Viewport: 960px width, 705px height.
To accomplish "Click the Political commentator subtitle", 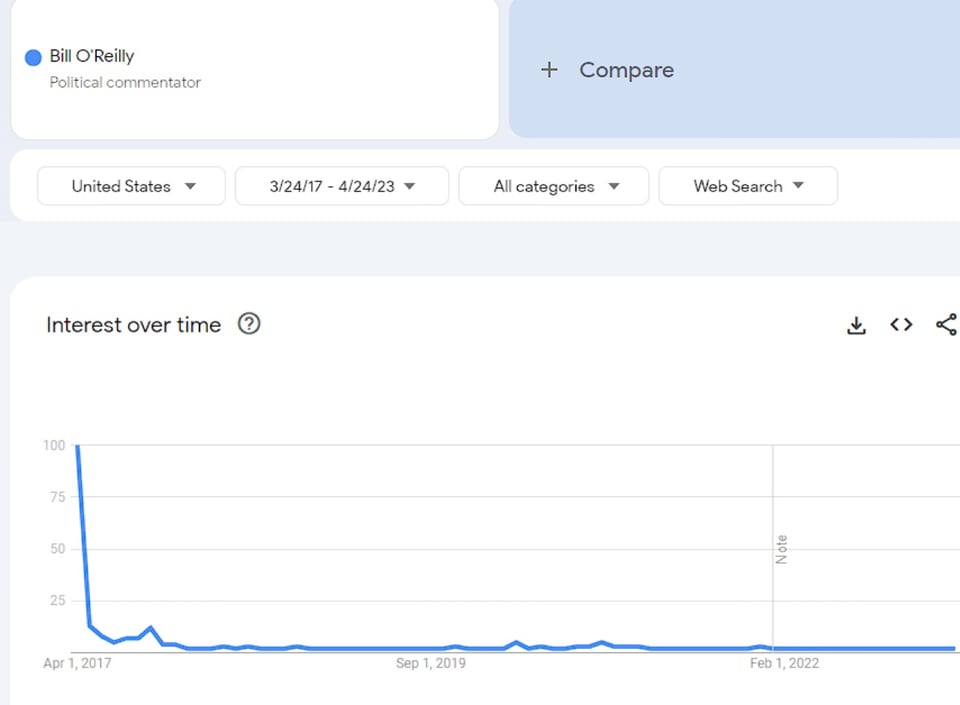I will (x=125, y=82).
